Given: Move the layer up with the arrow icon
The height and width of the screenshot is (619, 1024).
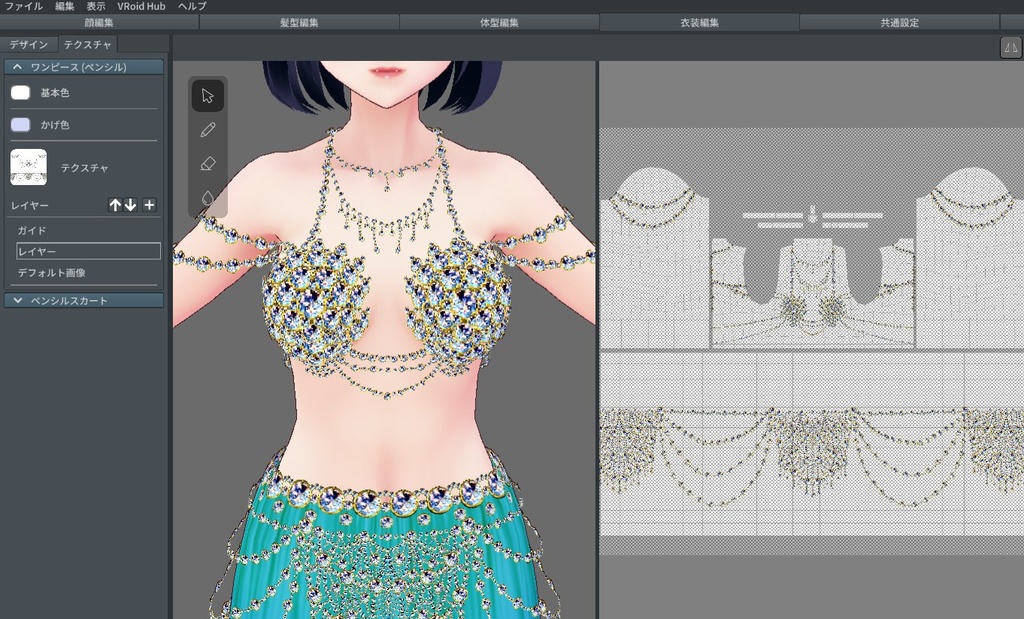Looking at the screenshot, I should click(114, 205).
